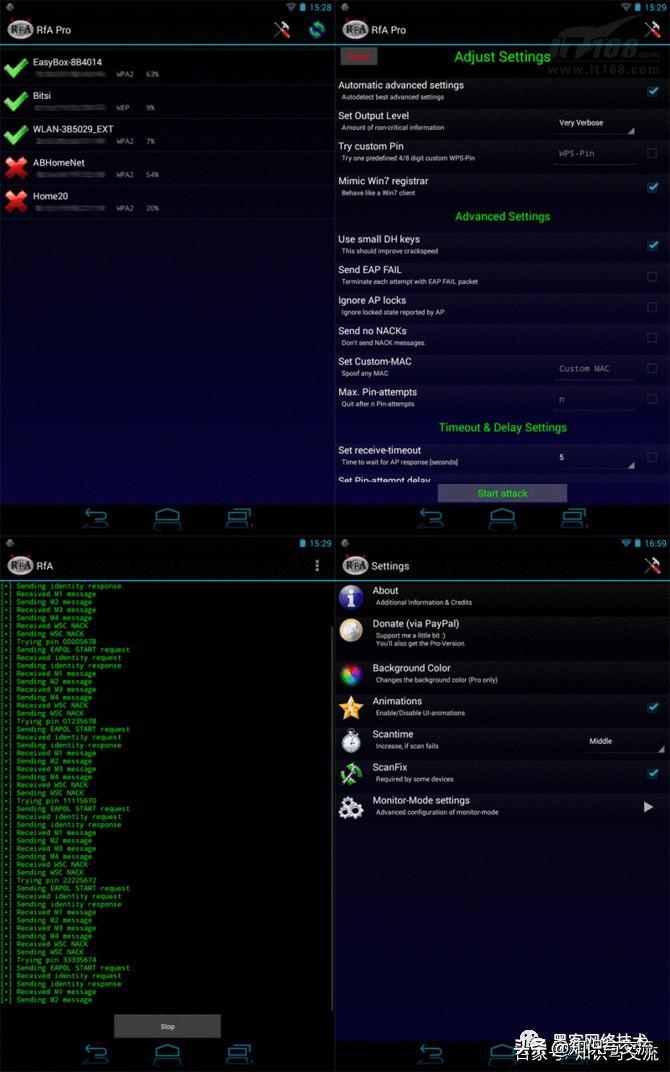
Task: Open overflow menu on RfA log screen
Action: click(x=317, y=565)
